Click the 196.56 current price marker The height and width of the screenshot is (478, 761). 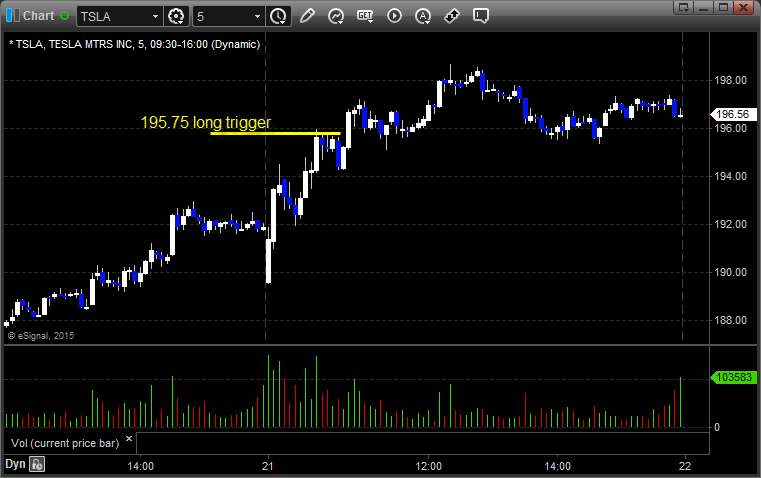tap(733, 114)
